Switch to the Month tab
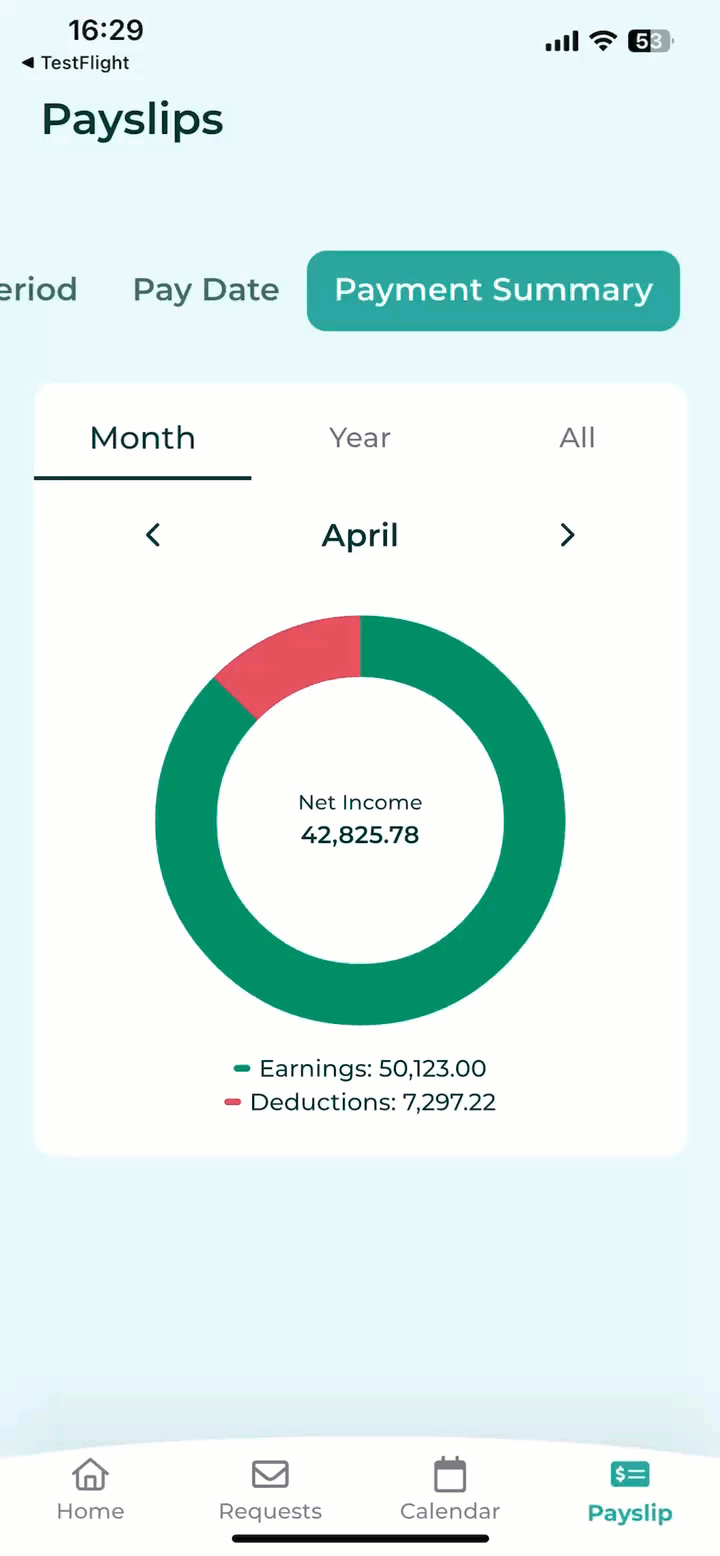The height and width of the screenshot is (1556, 720). click(x=143, y=438)
